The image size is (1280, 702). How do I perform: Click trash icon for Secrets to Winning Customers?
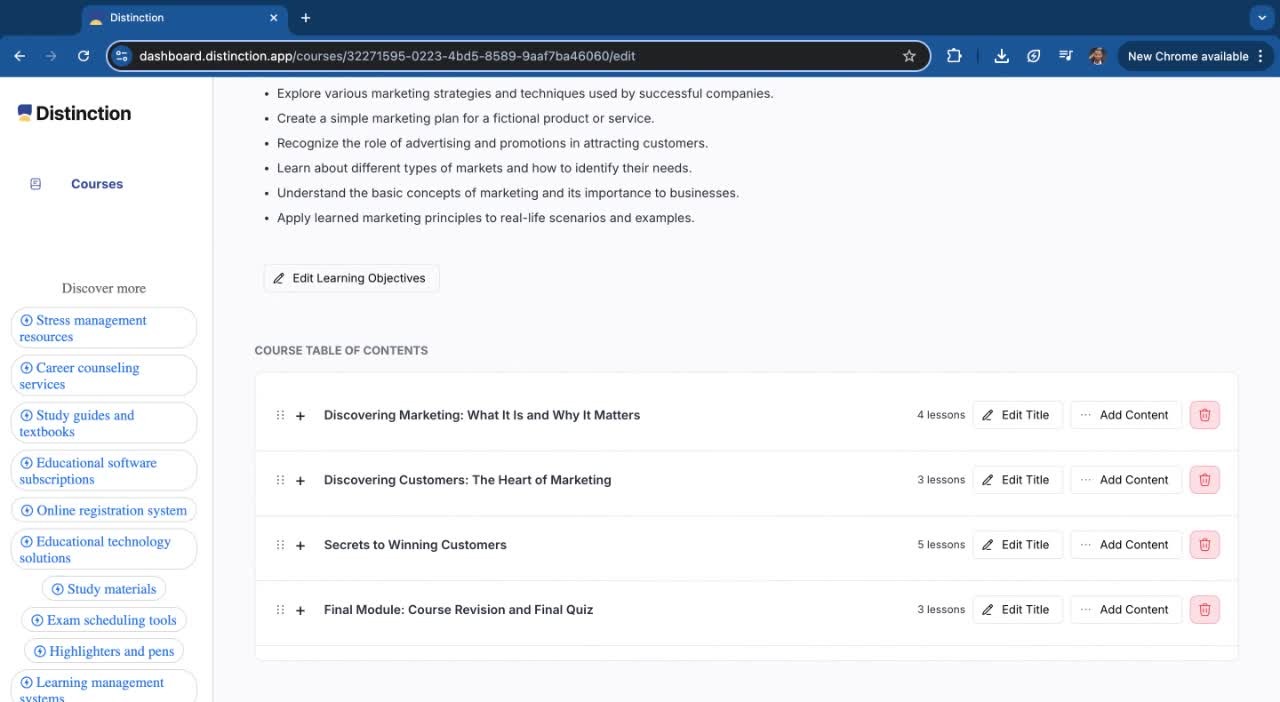[1204, 545]
